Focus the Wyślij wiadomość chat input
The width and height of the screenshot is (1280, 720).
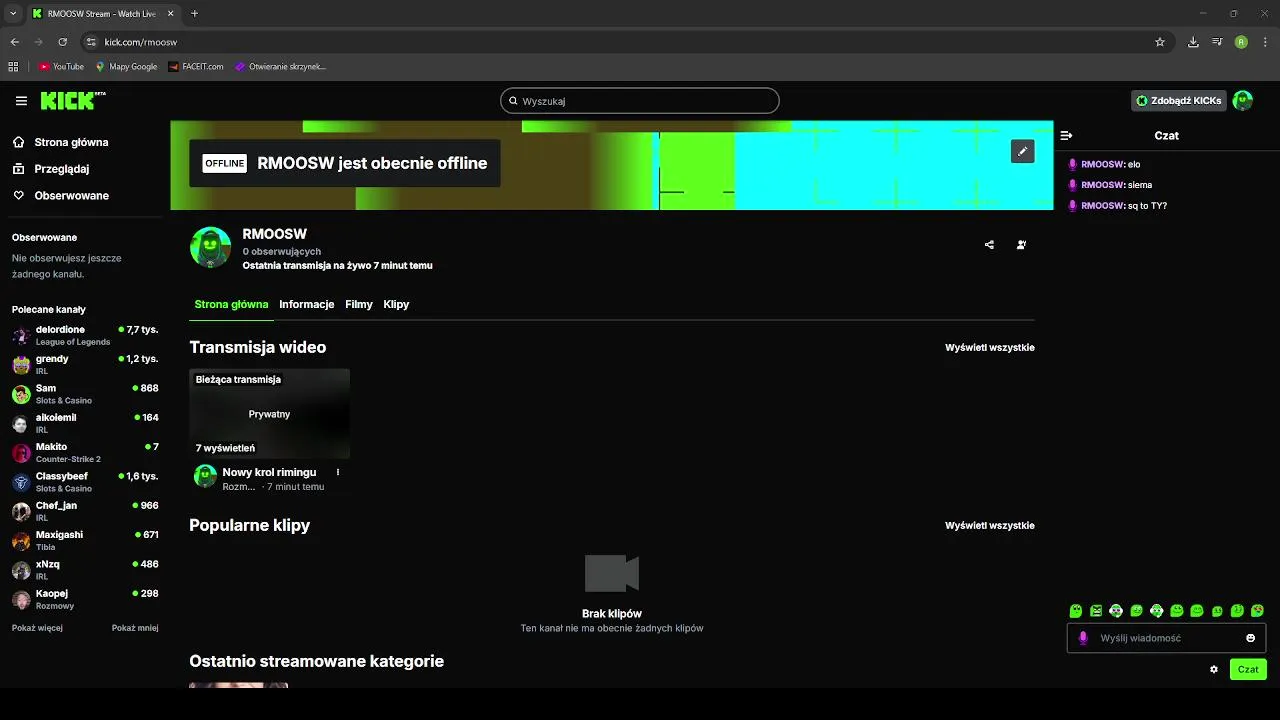[x=1166, y=638]
